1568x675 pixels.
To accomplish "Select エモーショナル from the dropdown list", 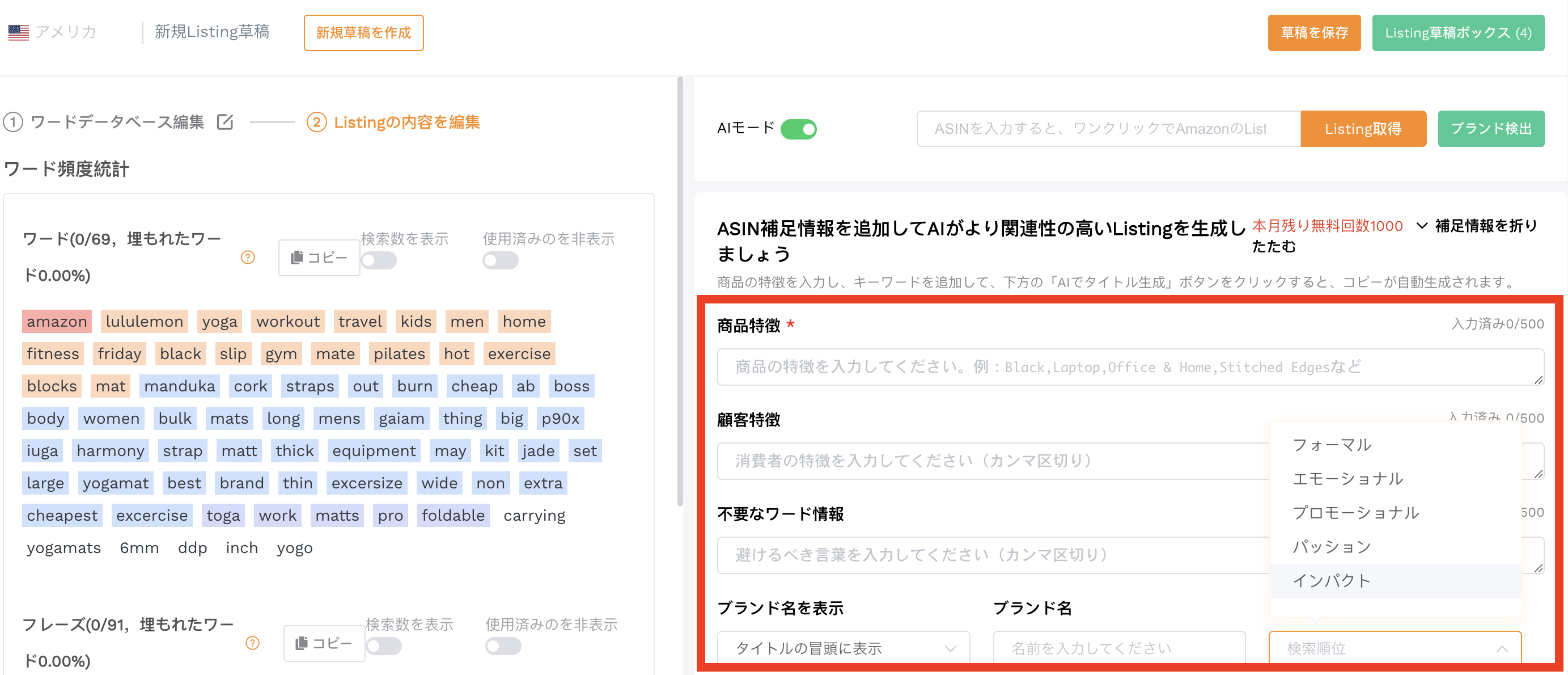I will [1395, 479].
